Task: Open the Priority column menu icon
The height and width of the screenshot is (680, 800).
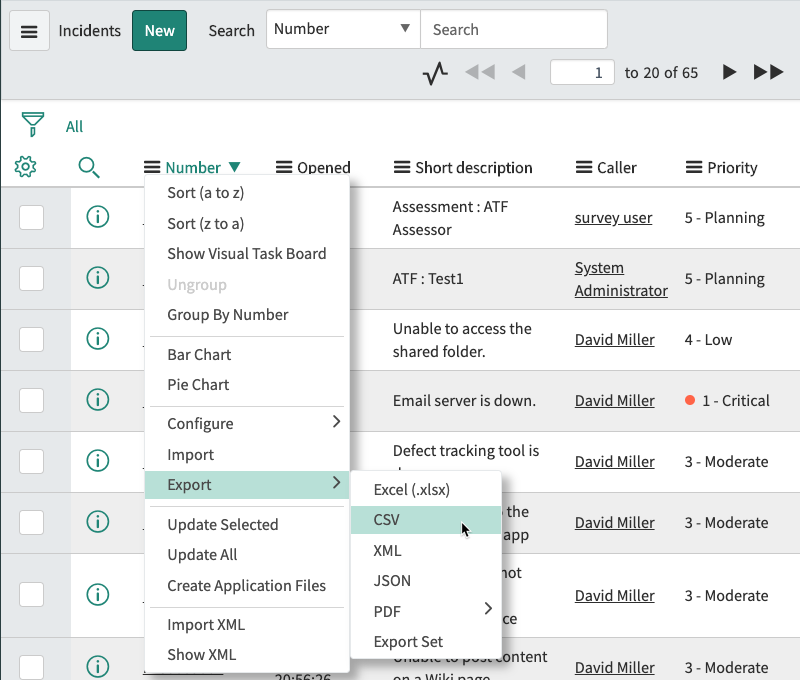Action: 694,167
